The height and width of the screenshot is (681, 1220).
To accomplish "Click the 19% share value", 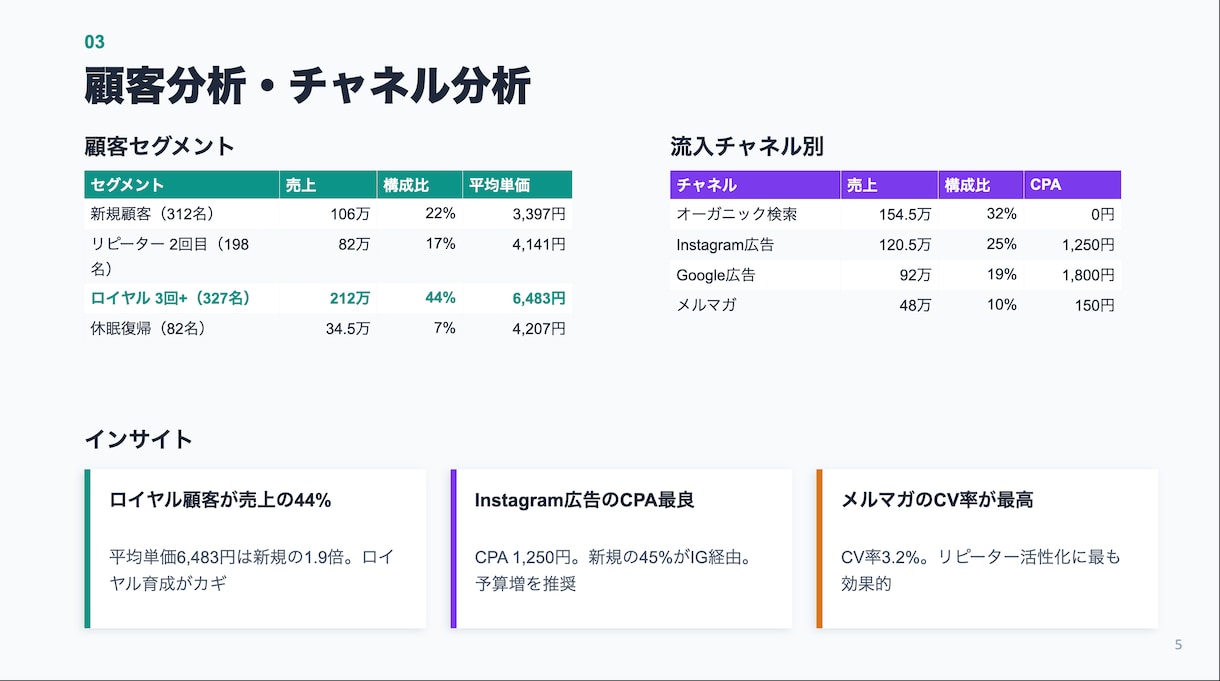I will click(1001, 275).
